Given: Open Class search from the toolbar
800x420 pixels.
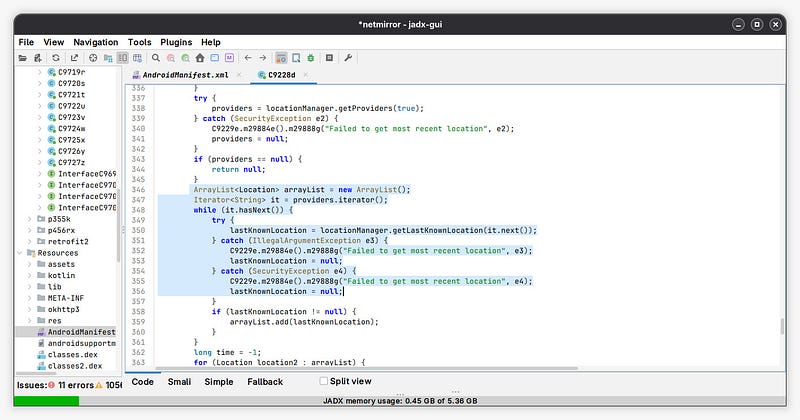Looking at the screenshot, I should click(x=171, y=58).
